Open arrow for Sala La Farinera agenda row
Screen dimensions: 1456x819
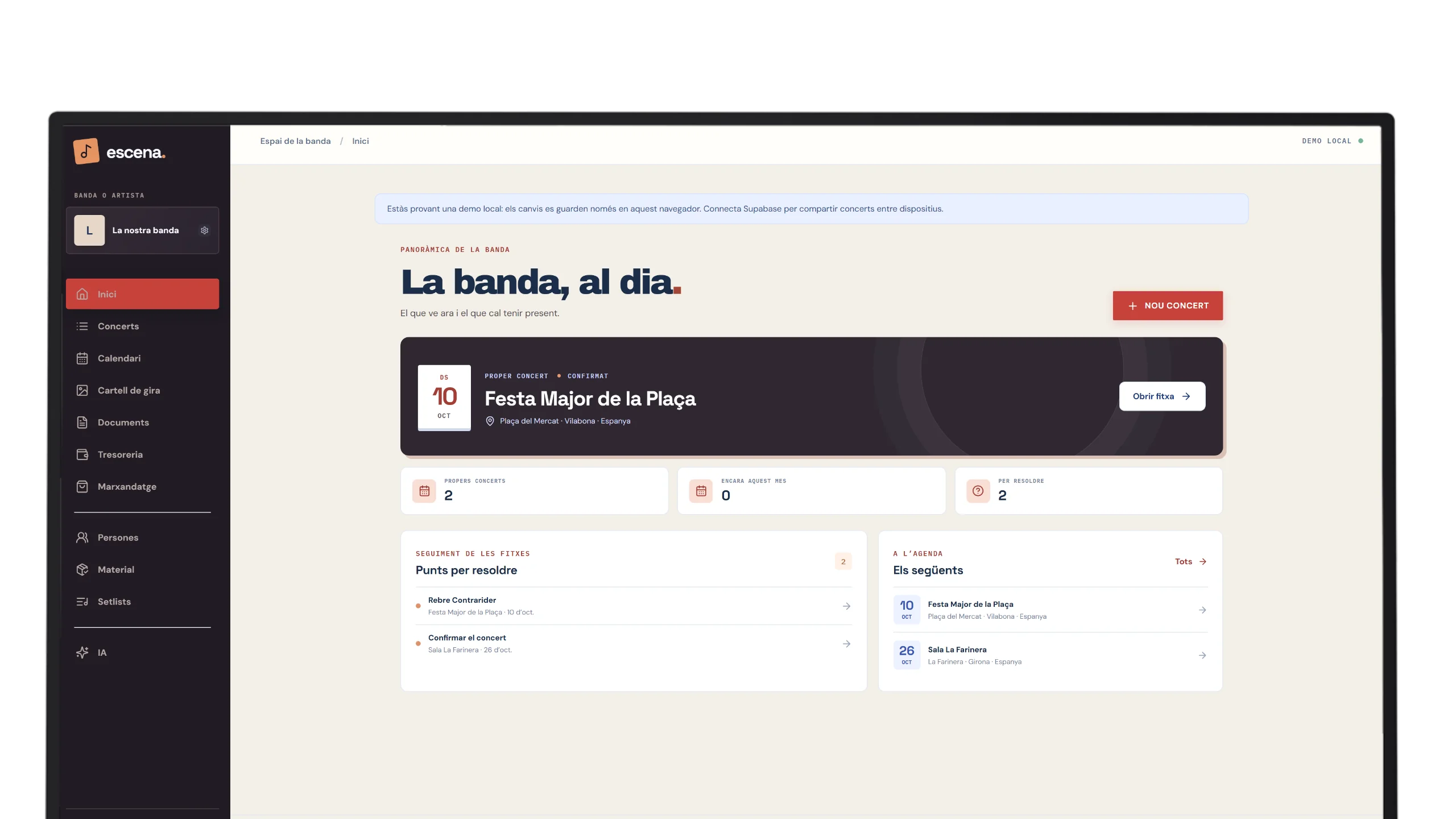[x=1202, y=655]
